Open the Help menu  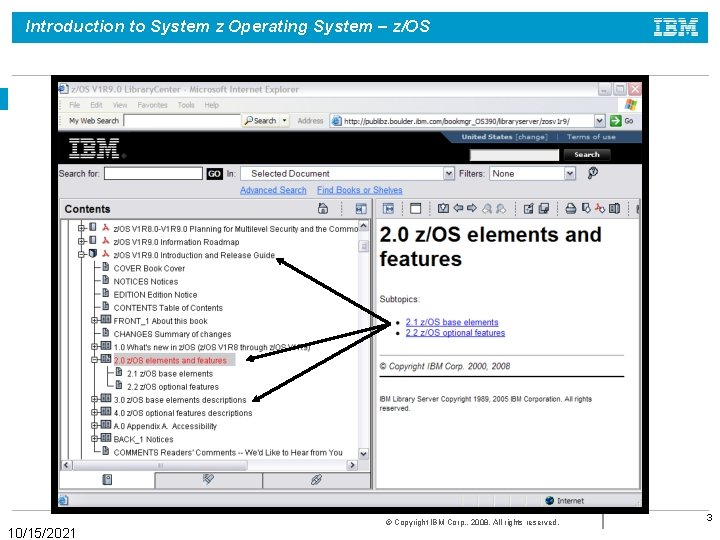212,105
